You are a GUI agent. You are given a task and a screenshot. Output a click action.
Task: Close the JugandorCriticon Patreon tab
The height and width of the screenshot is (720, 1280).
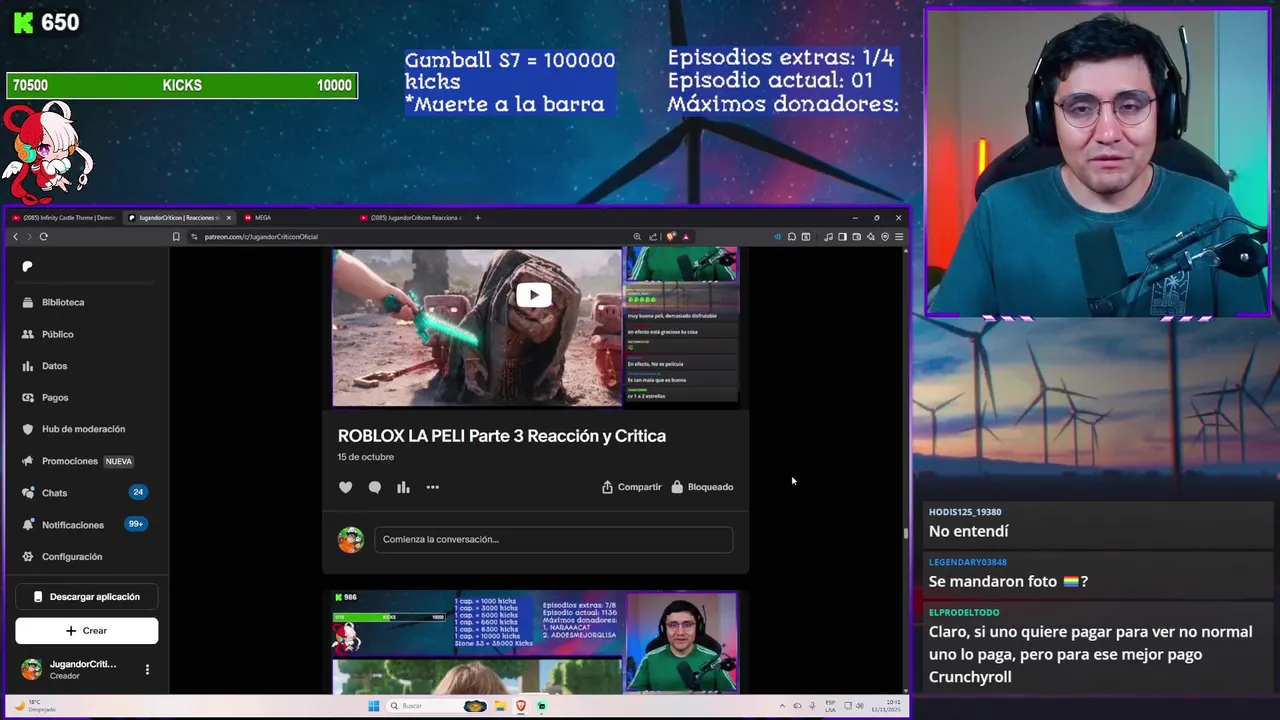[228, 217]
